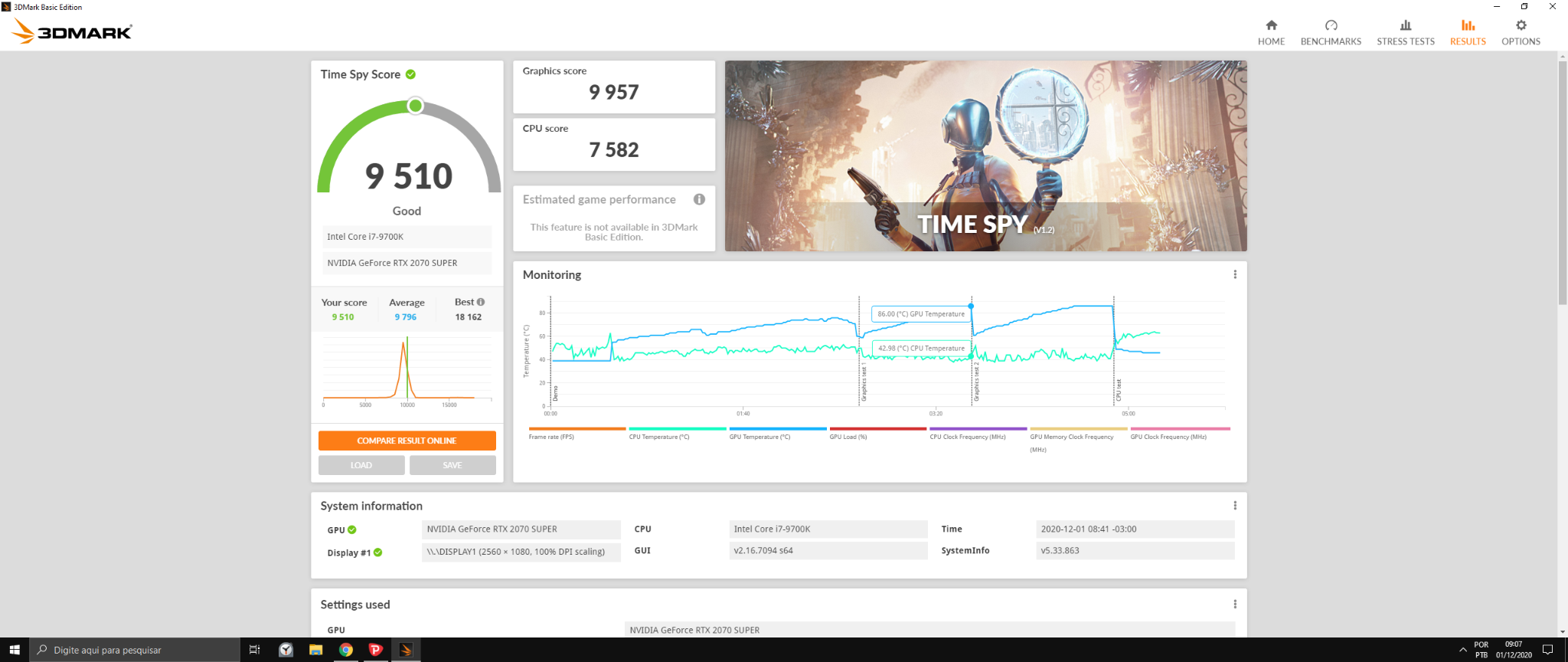The width and height of the screenshot is (1568, 662).
Task: Click the CPU score value 7 582
Action: 613,150
